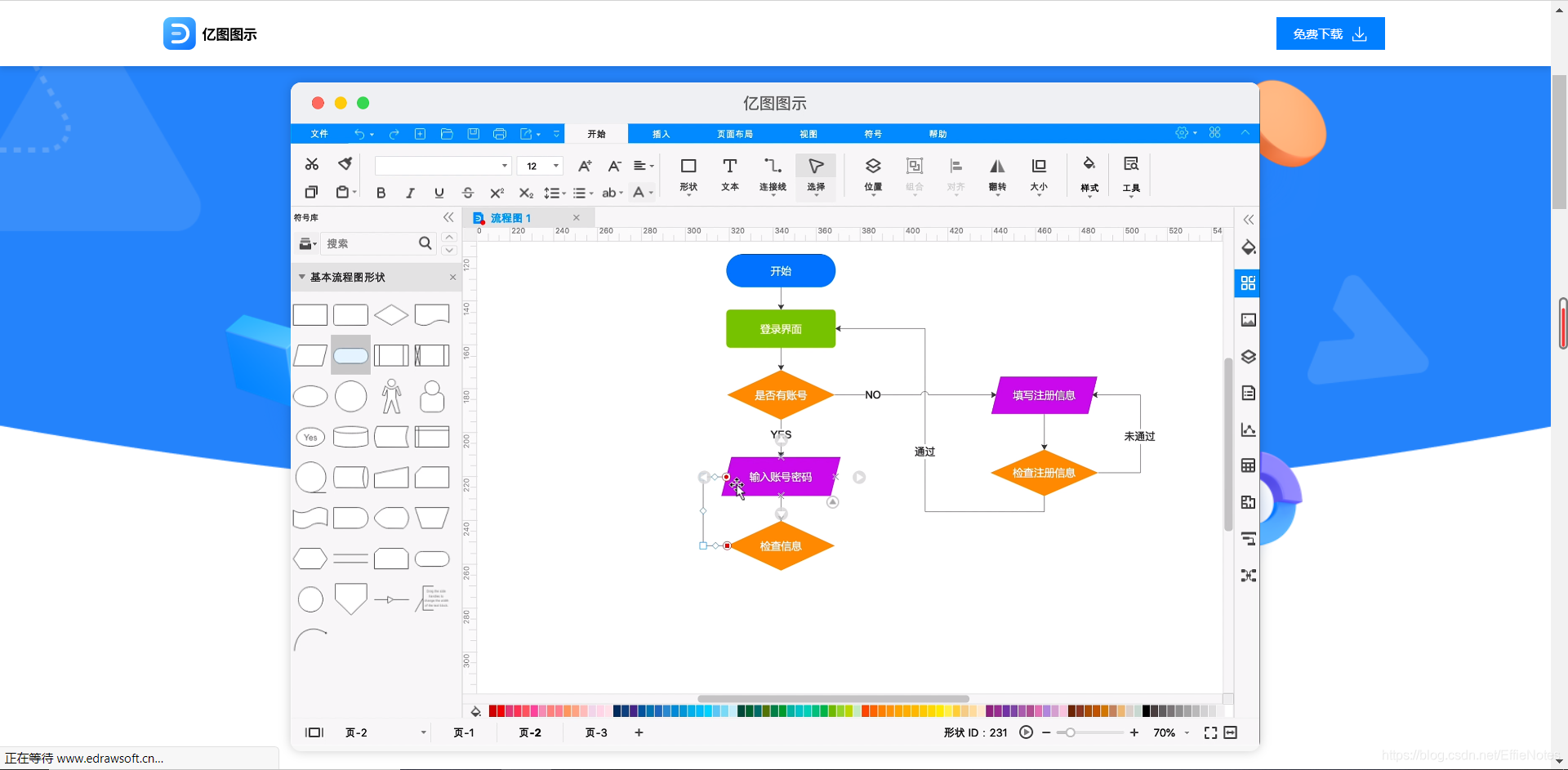Image resolution: width=1568 pixels, height=770 pixels.
Task: Switch to the 视图 ribbon tab
Action: click(808, 134)
